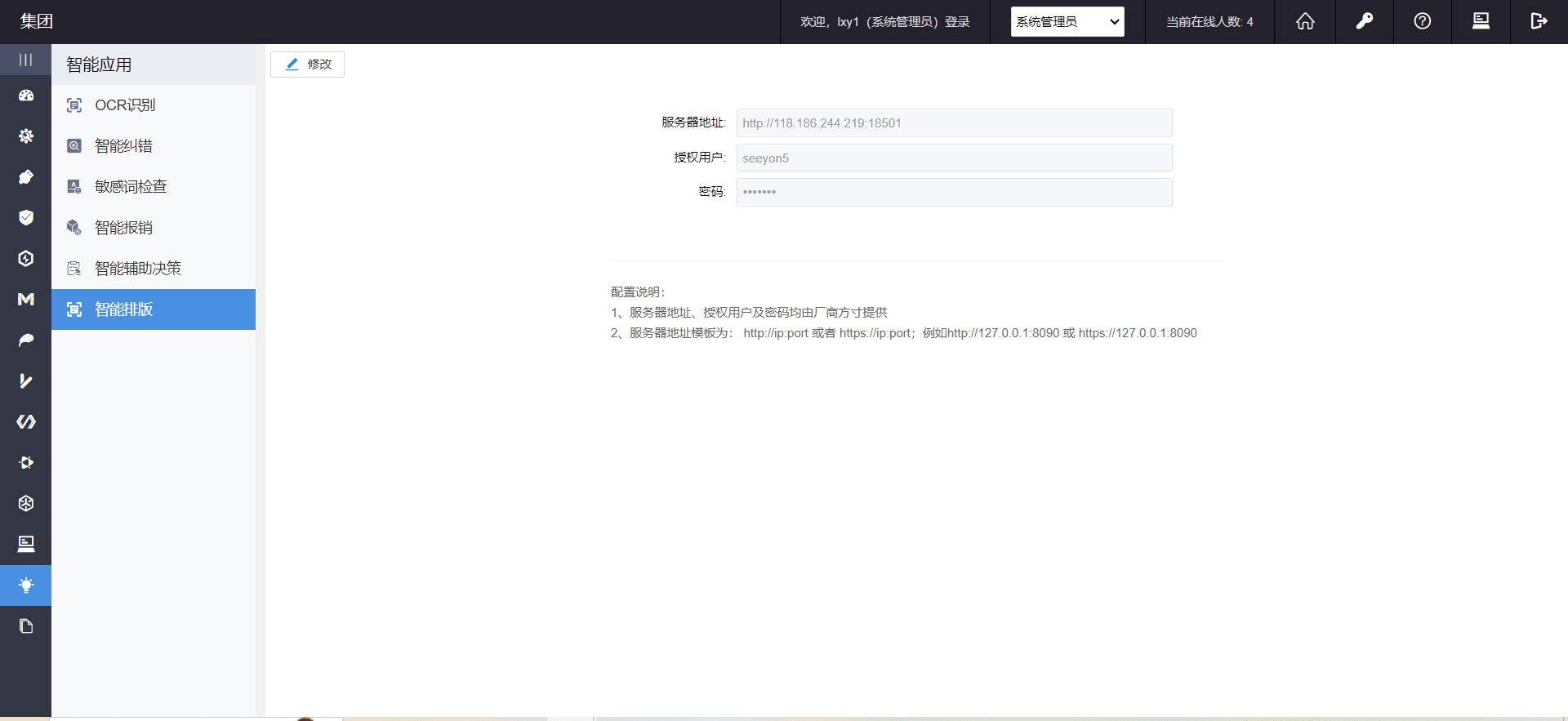Collapse the sidebar with the three-bar icon
The width and height of the screenshot is (1568, 721).
click(25, 60)
